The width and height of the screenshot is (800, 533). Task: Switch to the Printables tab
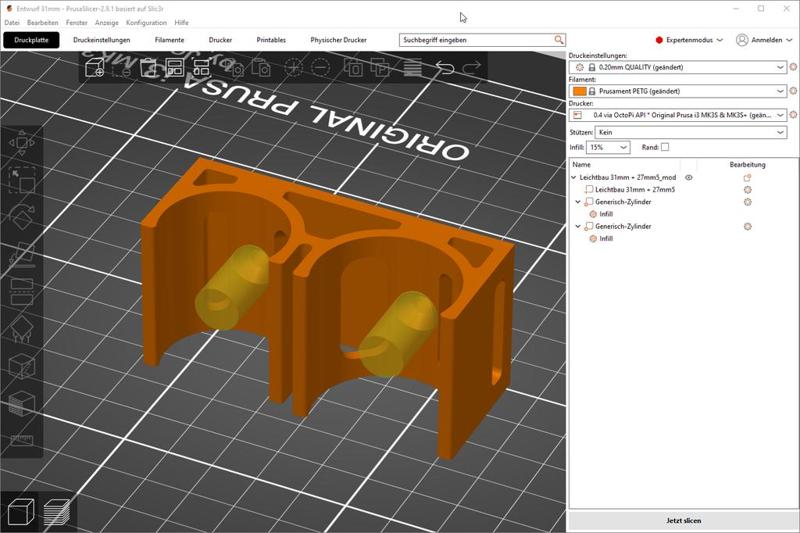click(x=271, y=40)
